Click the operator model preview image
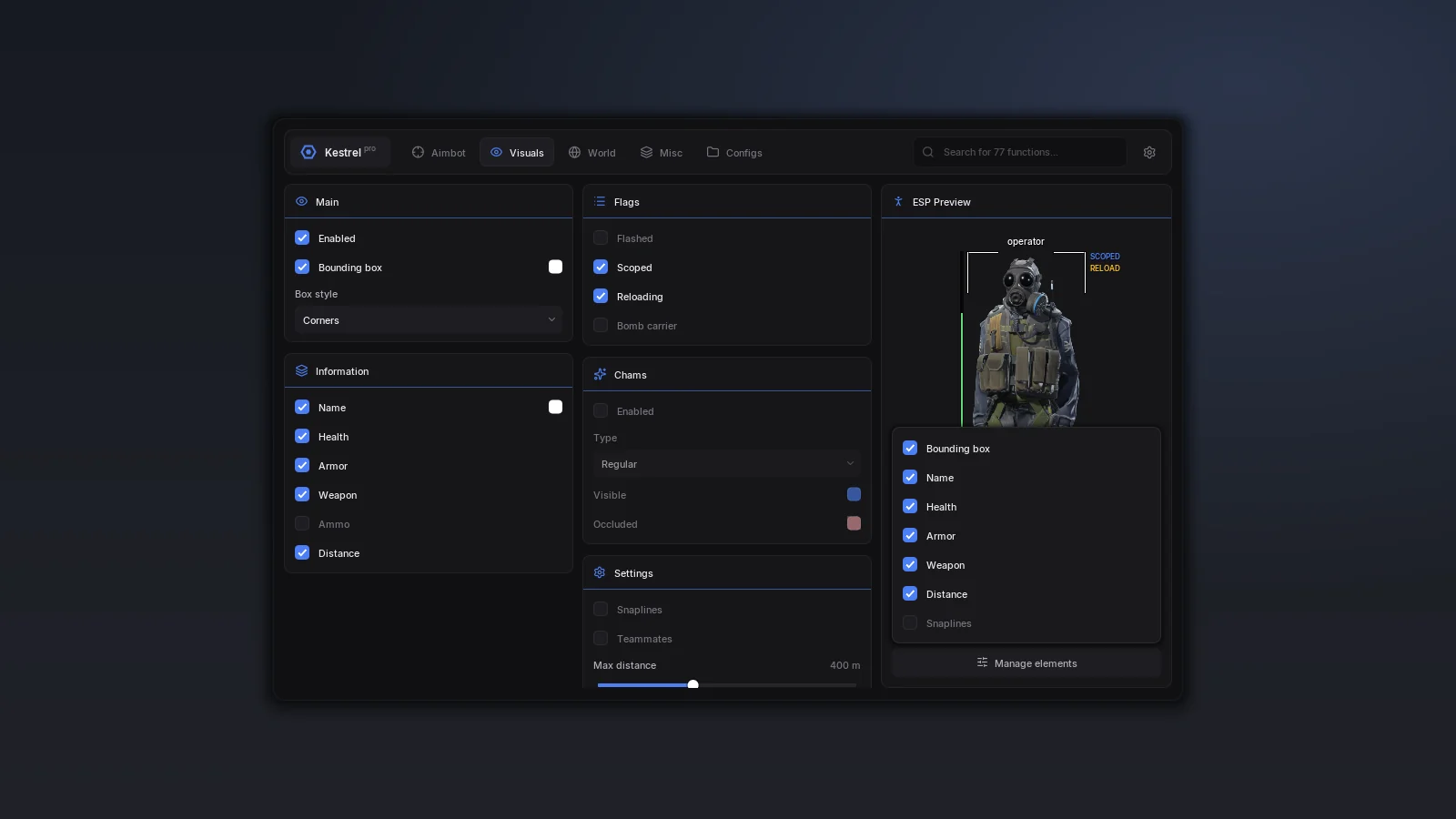 point(1026,341)
